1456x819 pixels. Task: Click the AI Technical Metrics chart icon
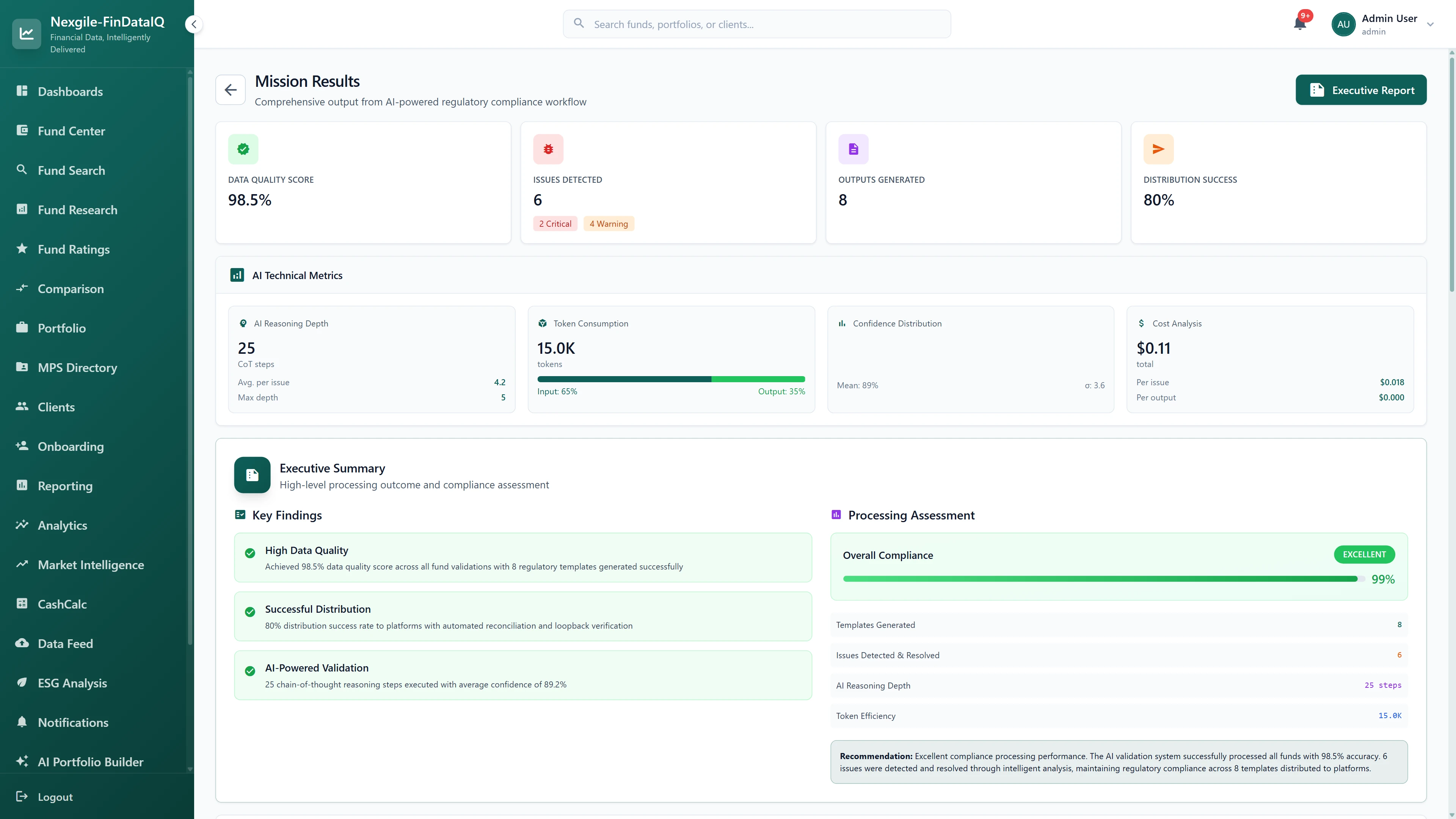237,275
